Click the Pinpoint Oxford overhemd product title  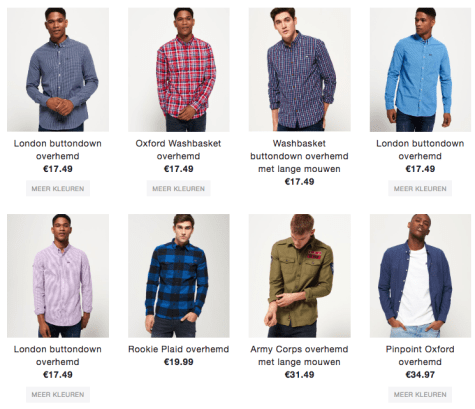coord(420,355)
